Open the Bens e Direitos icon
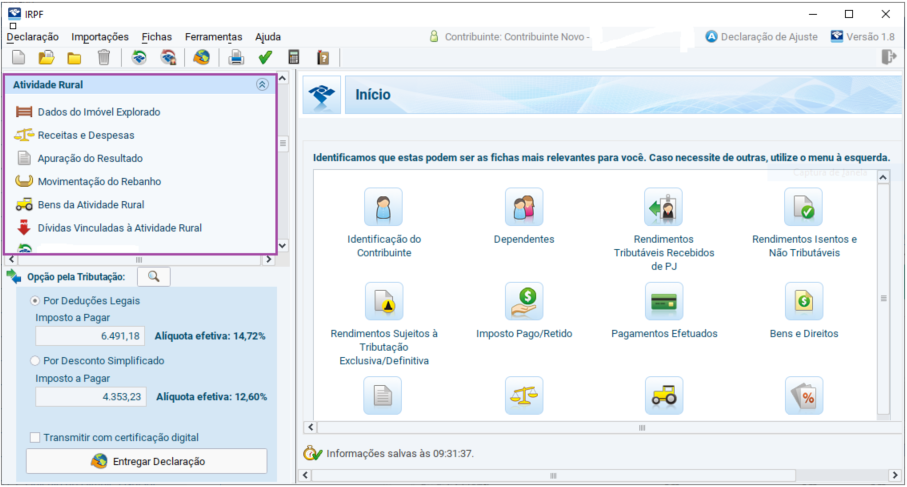The image size is (907, 487). click(x=804, y=301)
